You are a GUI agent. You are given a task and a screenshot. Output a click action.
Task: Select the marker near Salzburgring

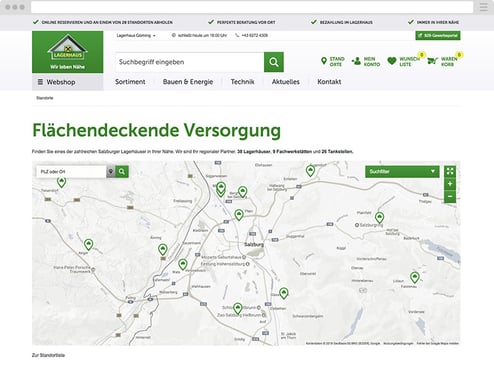pyautogui.click(x=379, y=218)
